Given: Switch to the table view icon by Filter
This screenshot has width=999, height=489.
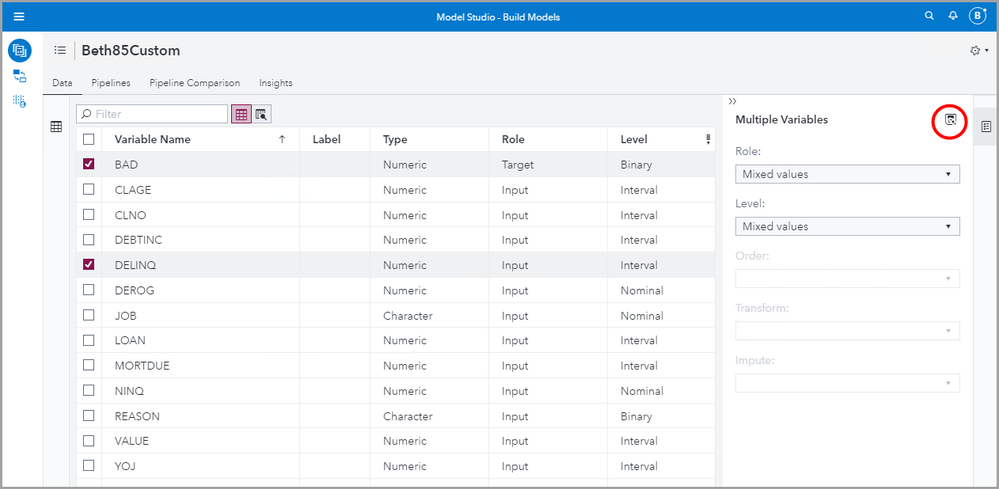Looking at the screenshot, I should [x=241, y=115].
